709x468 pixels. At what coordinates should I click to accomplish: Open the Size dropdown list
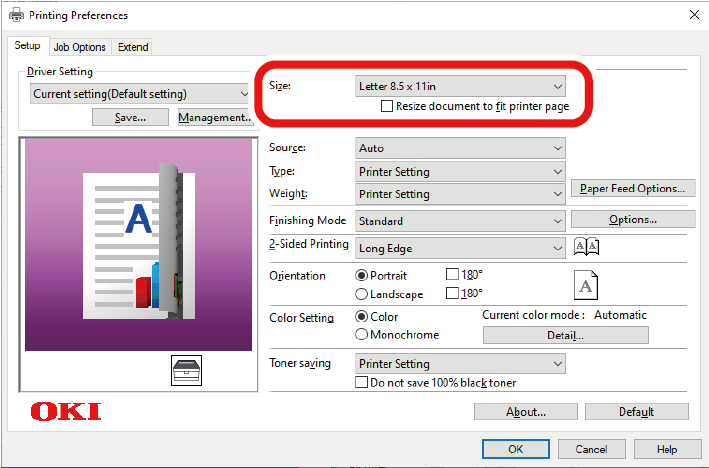(x=461, y=86)
